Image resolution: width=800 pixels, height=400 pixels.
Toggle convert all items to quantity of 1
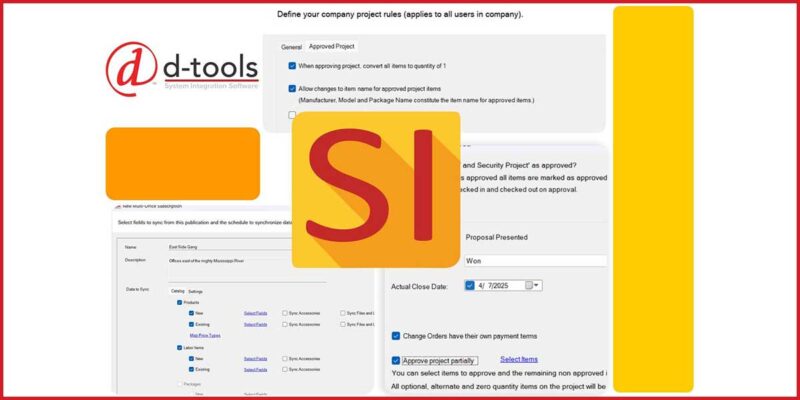[292, 66]
